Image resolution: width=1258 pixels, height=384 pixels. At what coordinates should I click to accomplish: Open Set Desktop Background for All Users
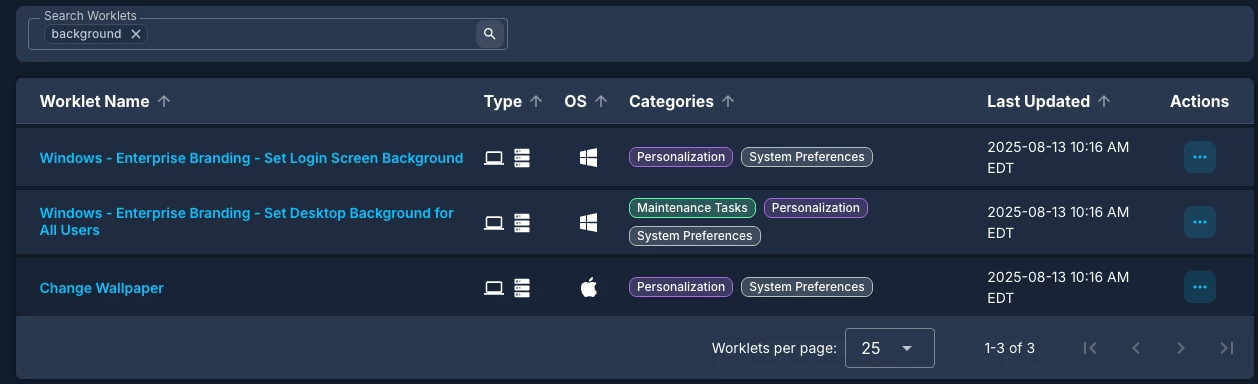pyautogui.click(x=246, y=222)
